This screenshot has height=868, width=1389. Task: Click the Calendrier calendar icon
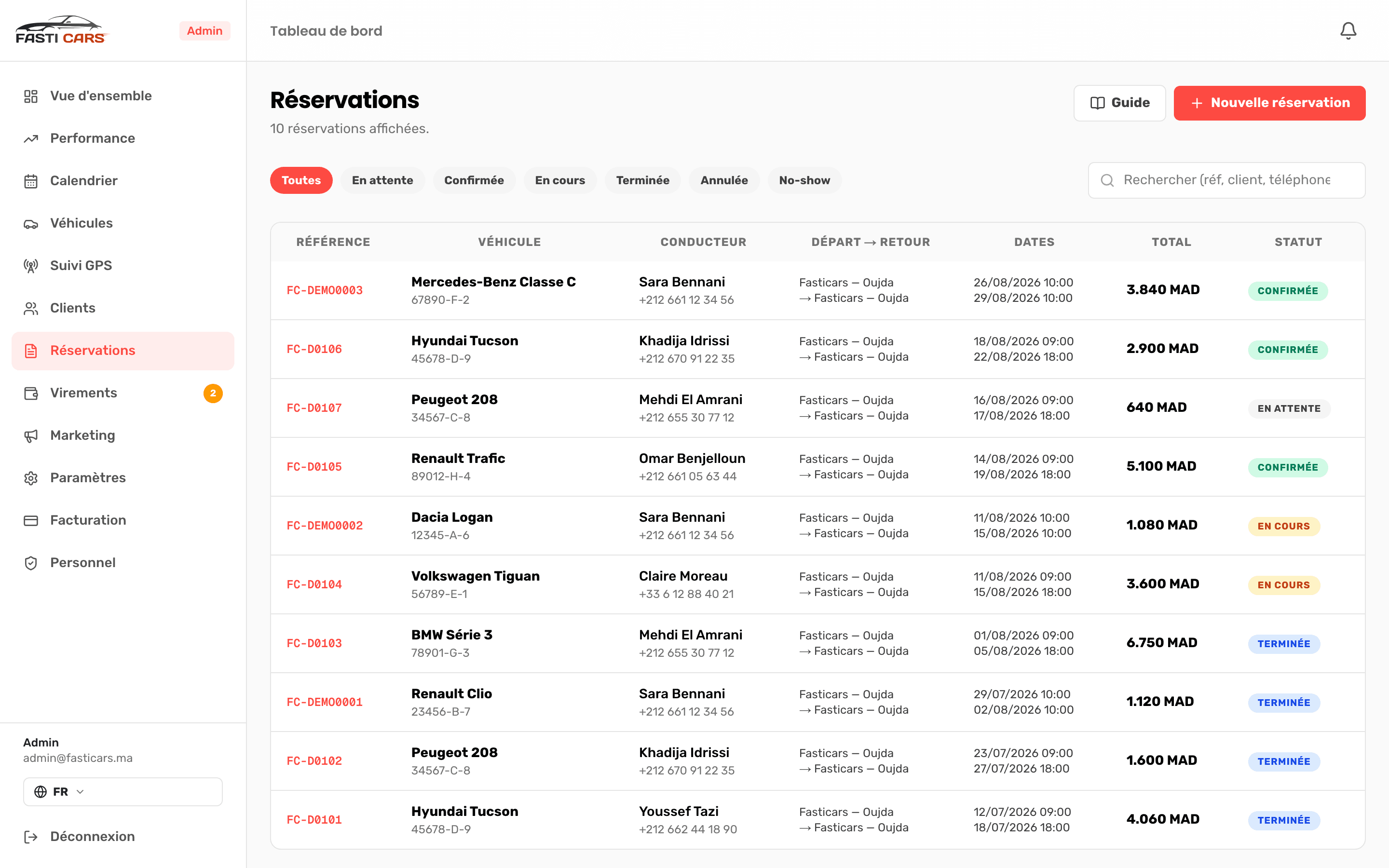pos(31,181)
